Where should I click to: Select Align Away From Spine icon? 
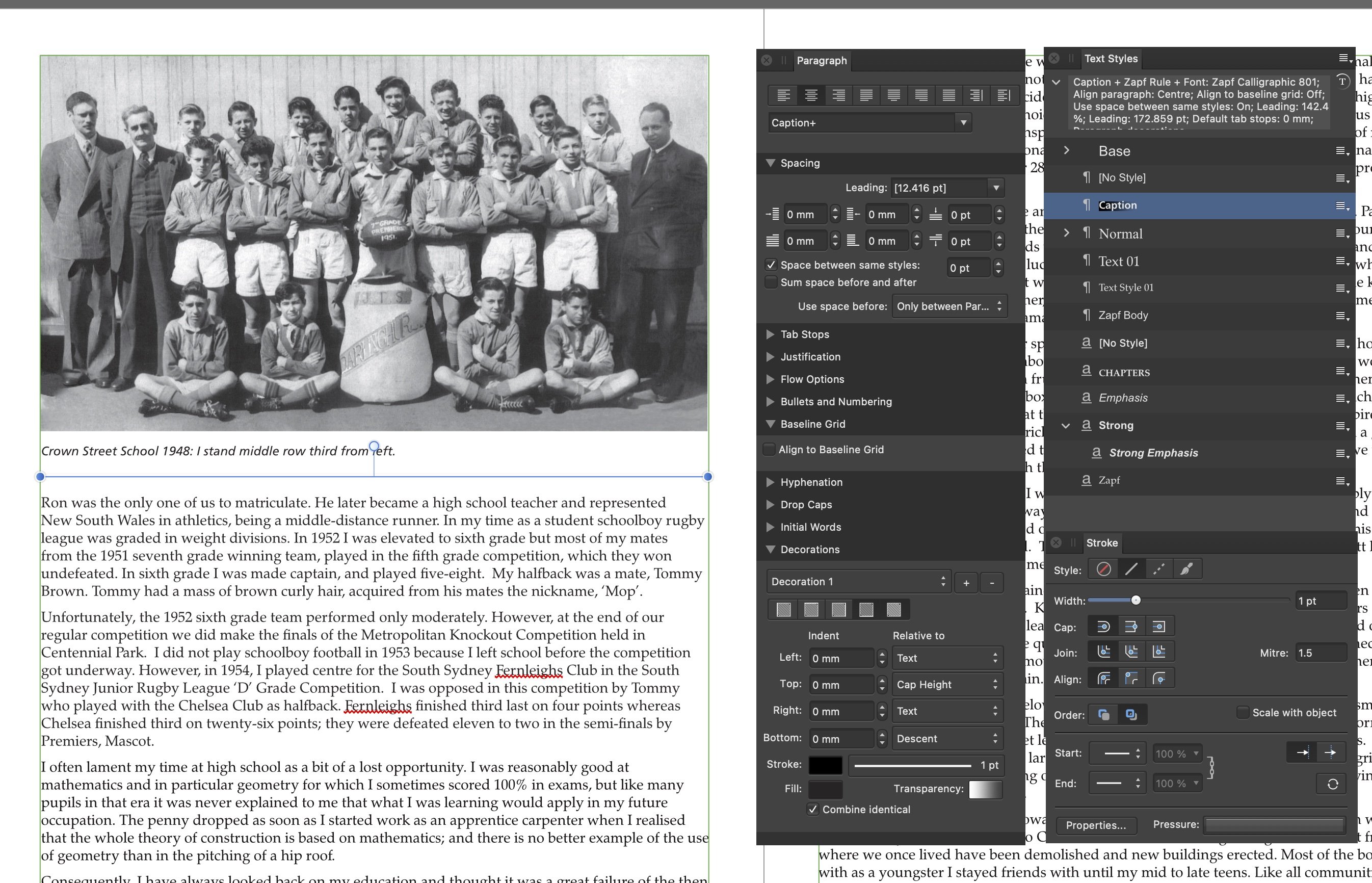pyautogui.click(x=1004, y=95)
